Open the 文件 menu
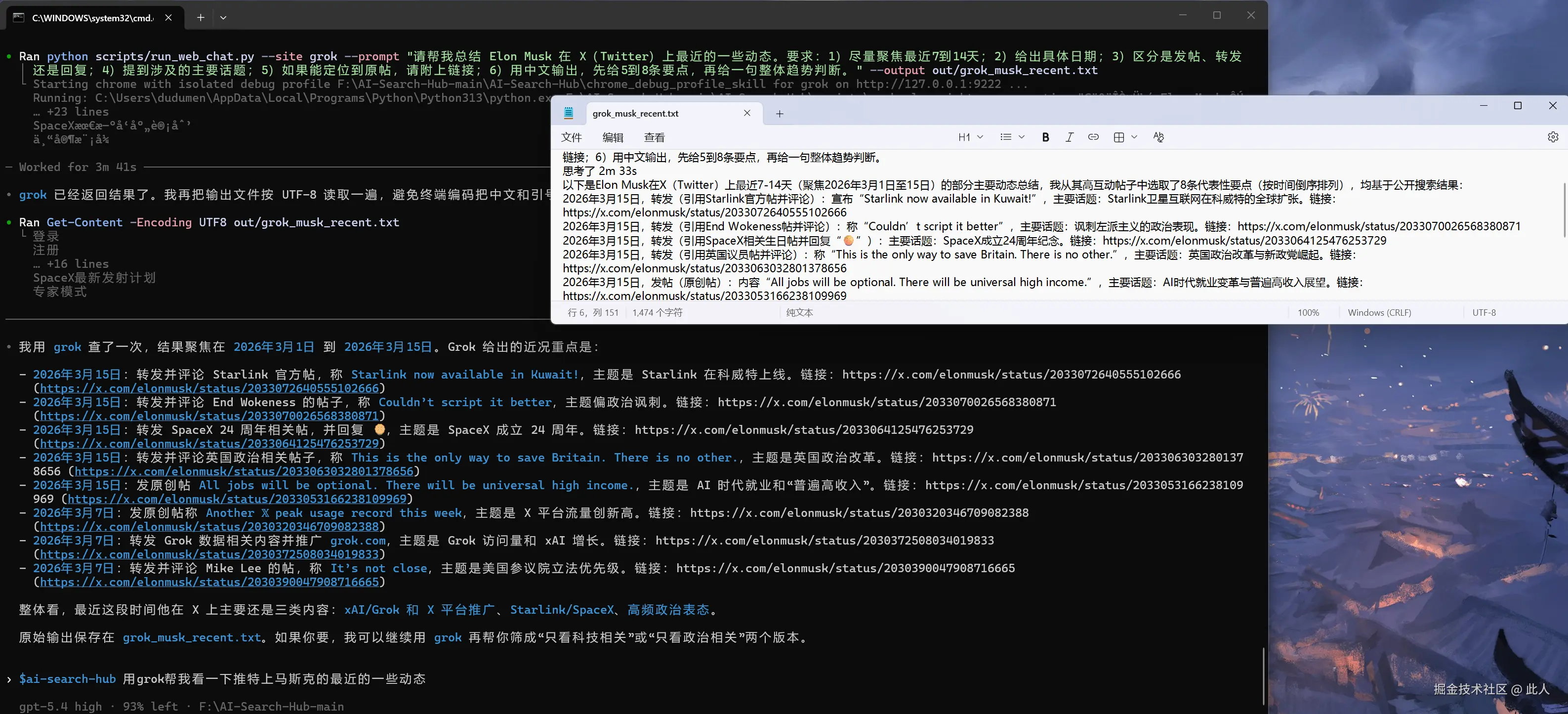This screenshot has height=714, width=1568. (572, 137)
